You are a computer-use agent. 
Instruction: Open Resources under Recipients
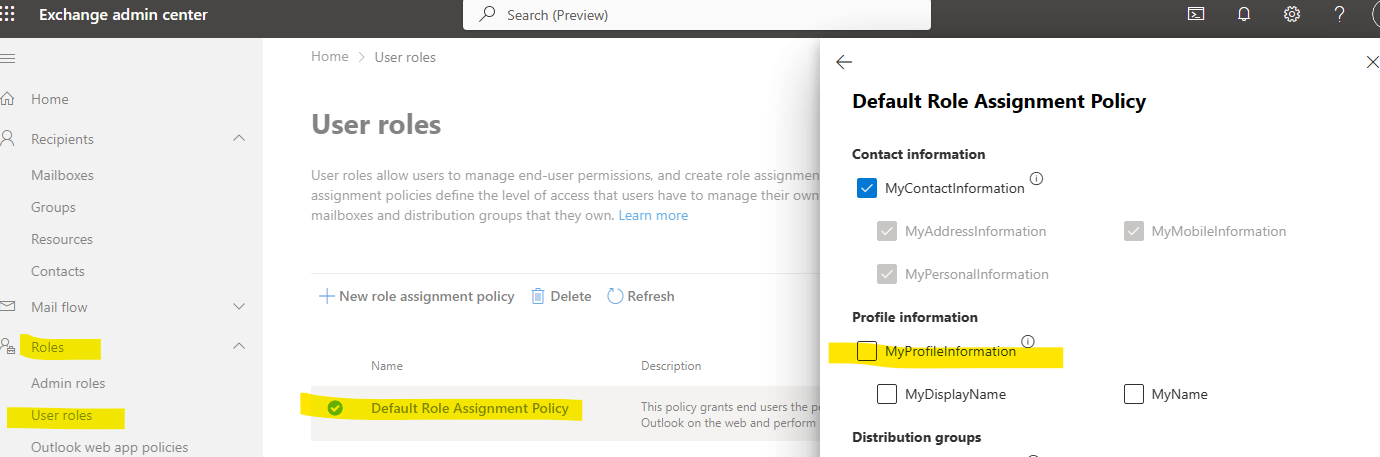pyautogui.click(x=62, y=239)
